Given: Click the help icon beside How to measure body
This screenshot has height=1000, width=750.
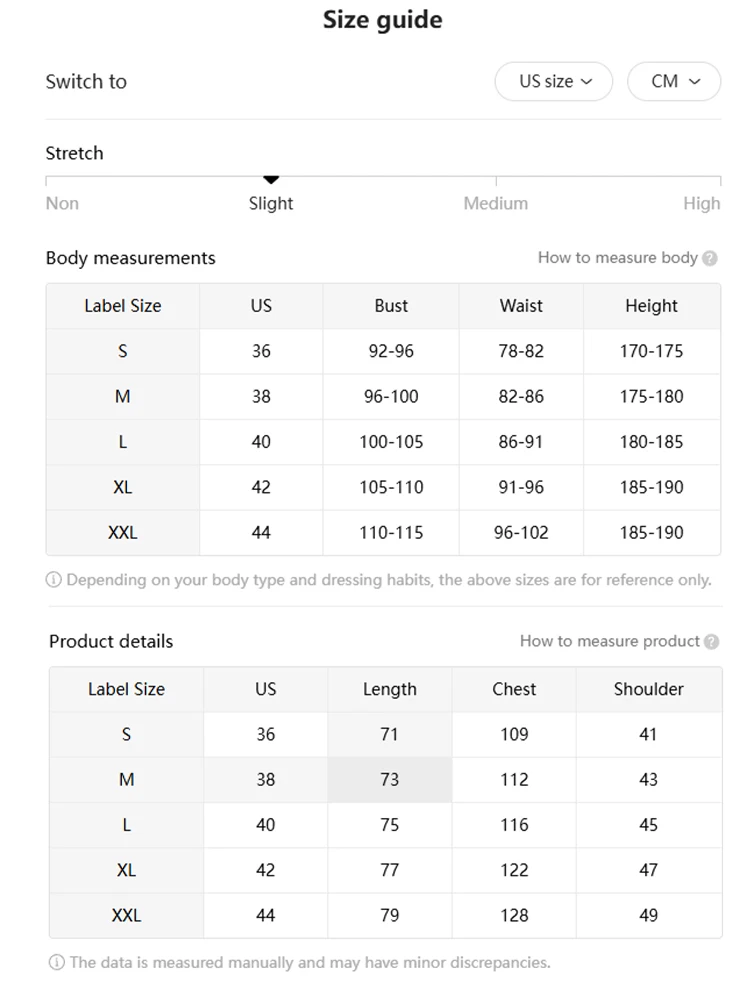Looking at the screenshot, I should pos(710,258).
